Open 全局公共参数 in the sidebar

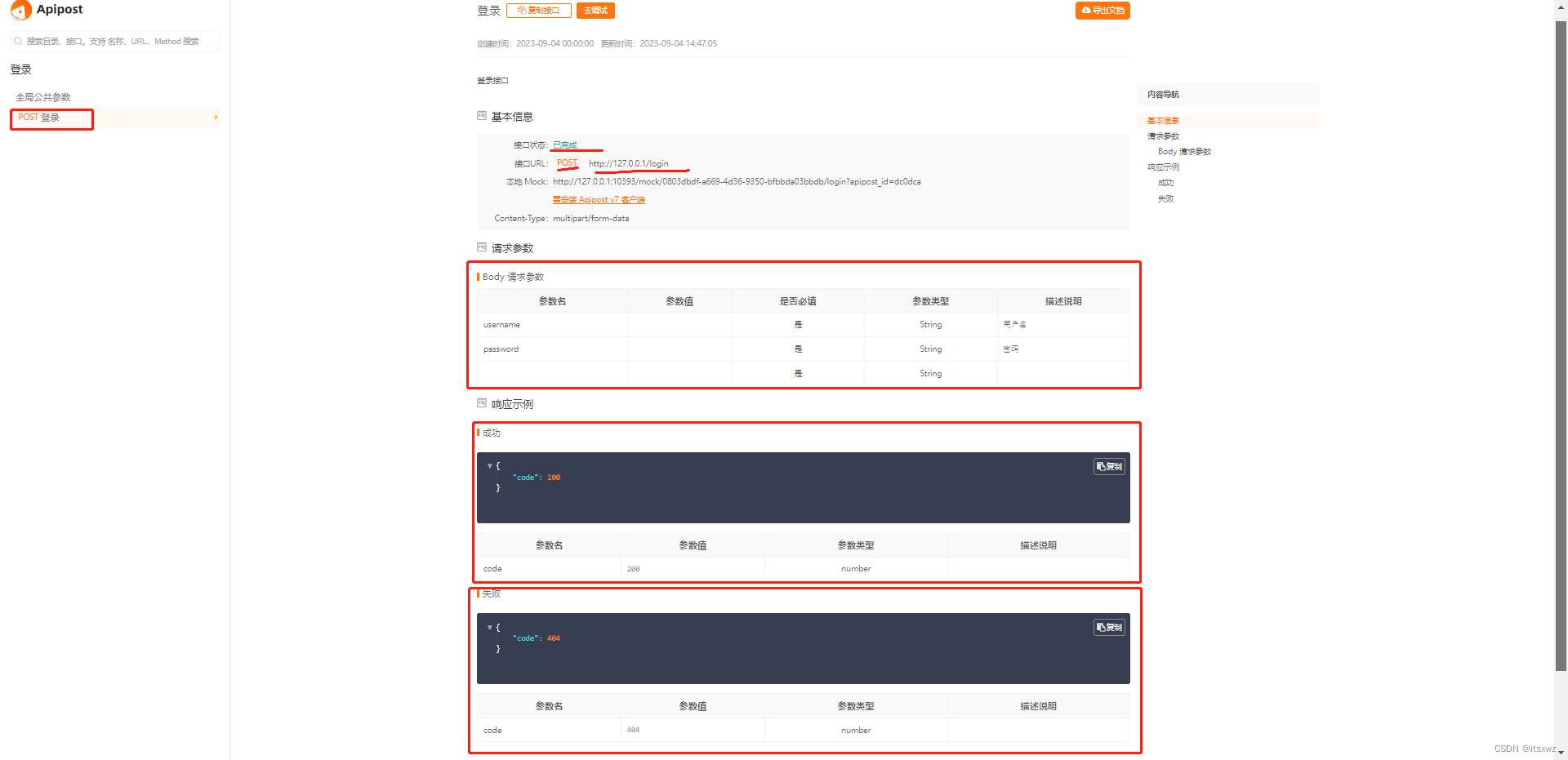[x=43, y=97]
